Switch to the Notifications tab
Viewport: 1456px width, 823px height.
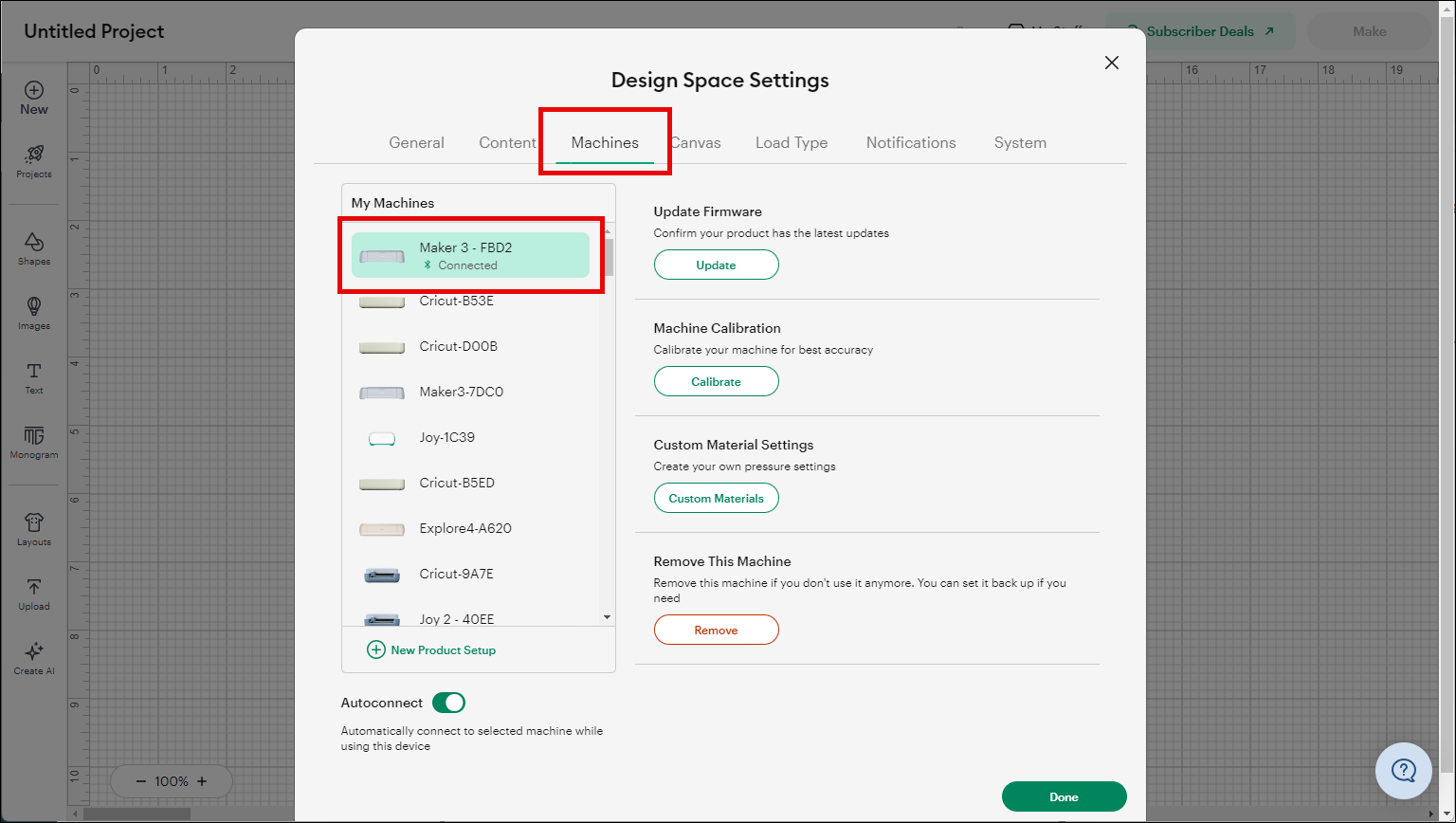pos(910,143)
